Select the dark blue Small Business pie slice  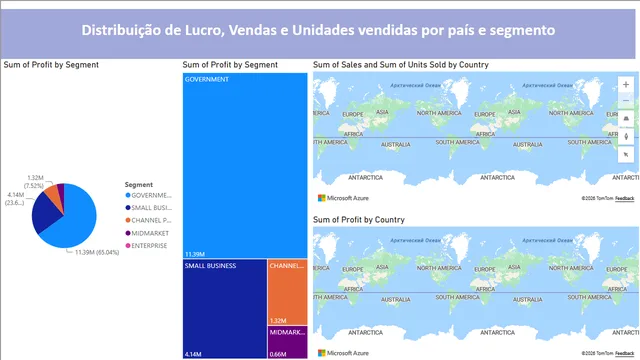click(x=46, y=212)
